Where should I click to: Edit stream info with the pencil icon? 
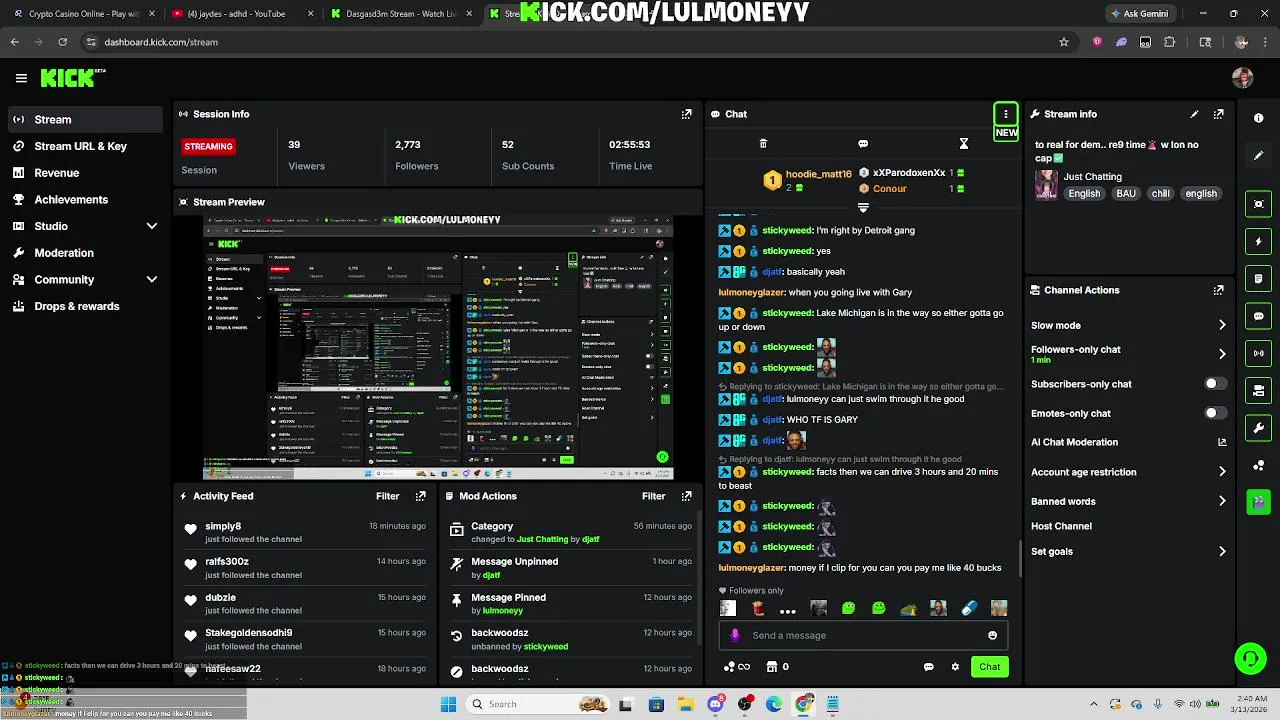click(1194, 114)
